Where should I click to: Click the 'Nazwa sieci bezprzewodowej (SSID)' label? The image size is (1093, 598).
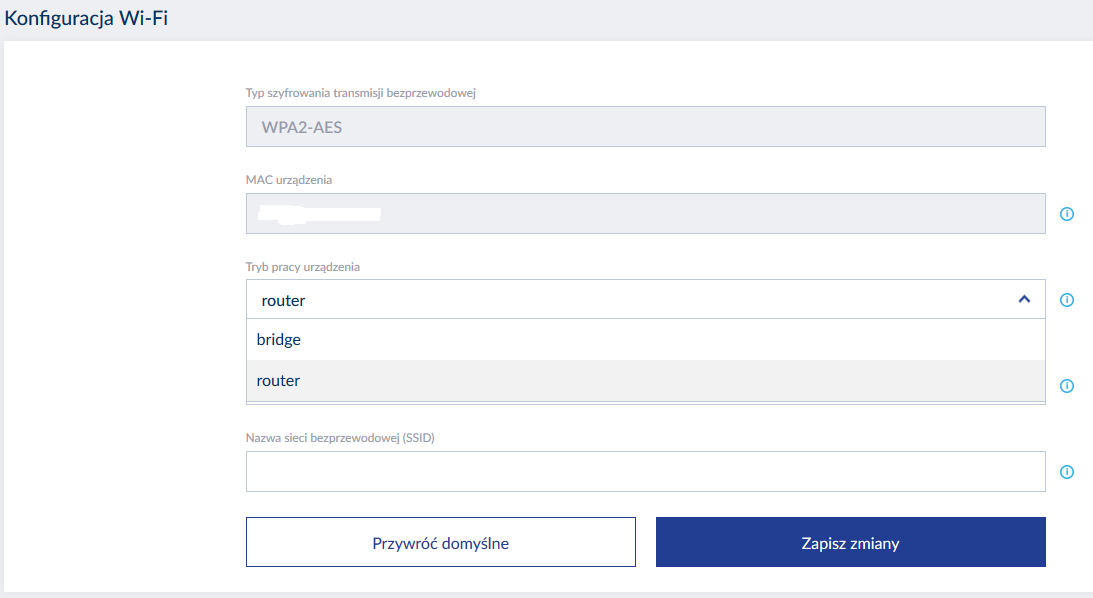coord(340,438)
